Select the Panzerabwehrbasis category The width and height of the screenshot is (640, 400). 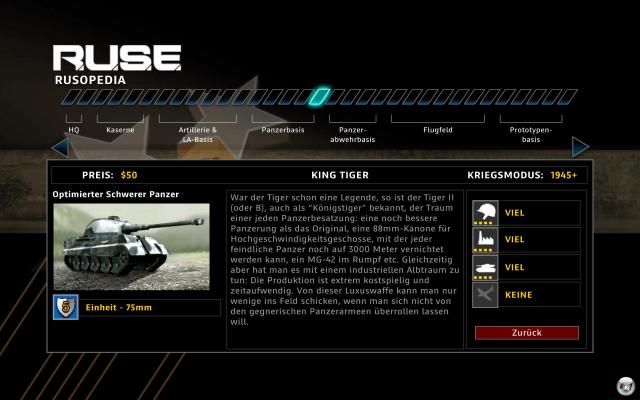[353, 135]
